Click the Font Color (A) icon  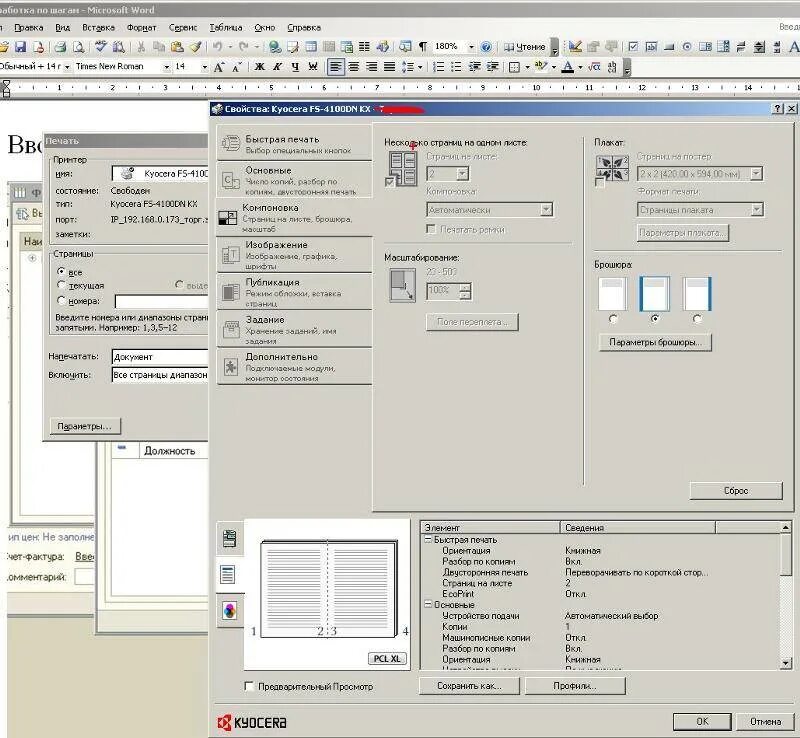tap(567, 67)
